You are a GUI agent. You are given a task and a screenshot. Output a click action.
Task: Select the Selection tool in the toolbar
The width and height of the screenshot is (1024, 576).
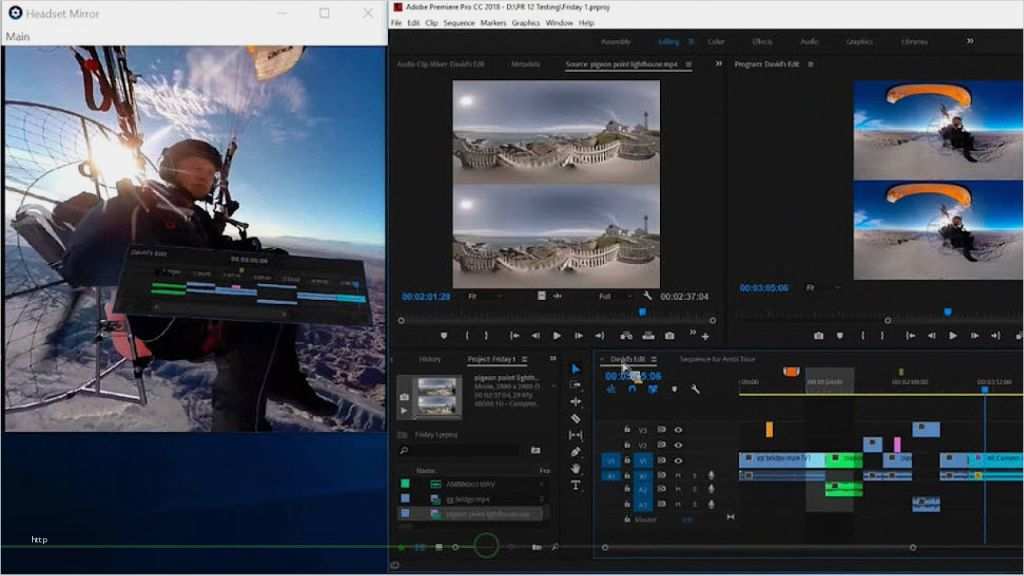576,368
